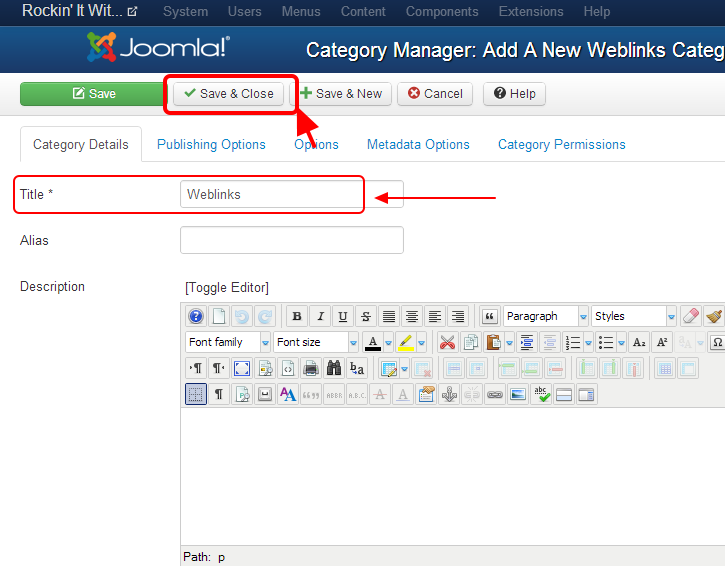Click the new document icon in the editor
The height and width of the screenshot is (566, 725).
[x=219, y=316]
